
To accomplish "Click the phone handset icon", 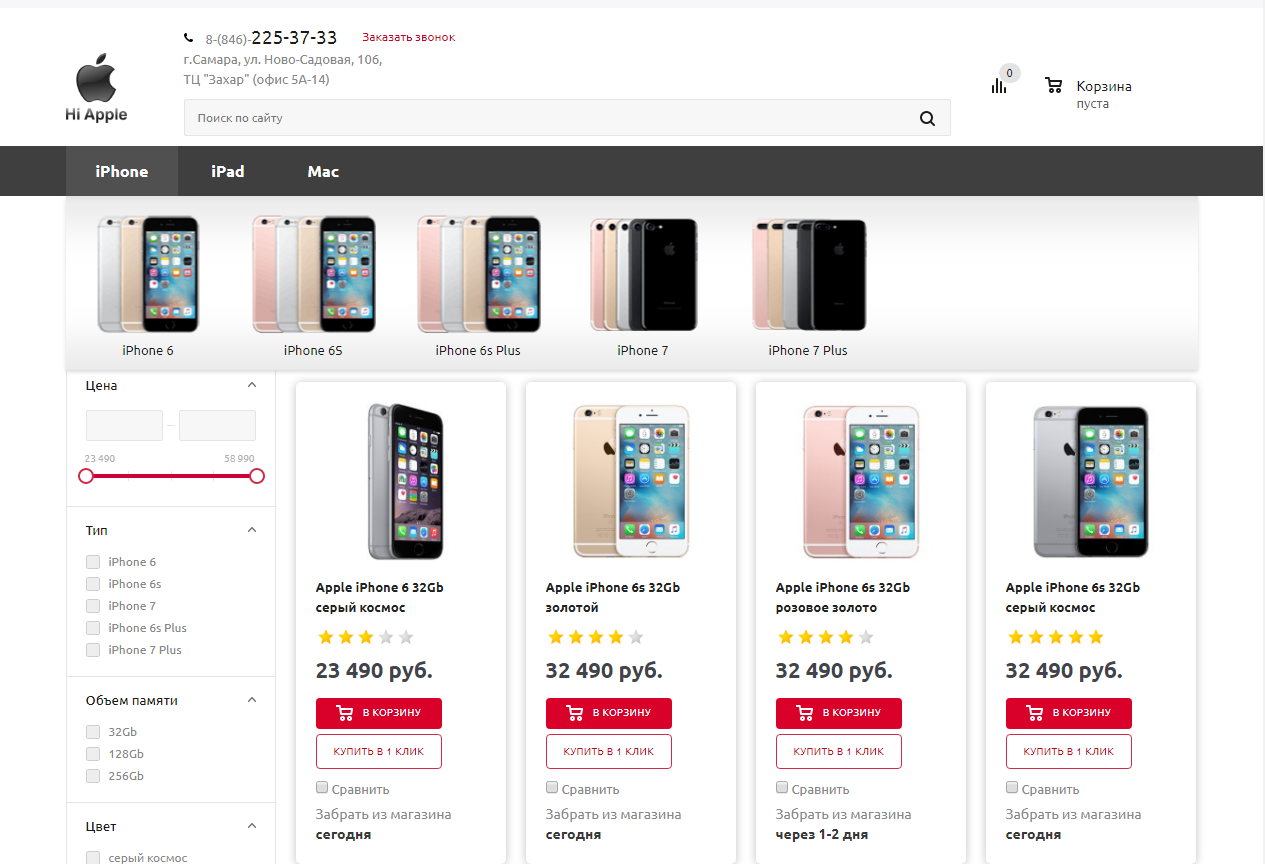I will [x=189, y=38].
